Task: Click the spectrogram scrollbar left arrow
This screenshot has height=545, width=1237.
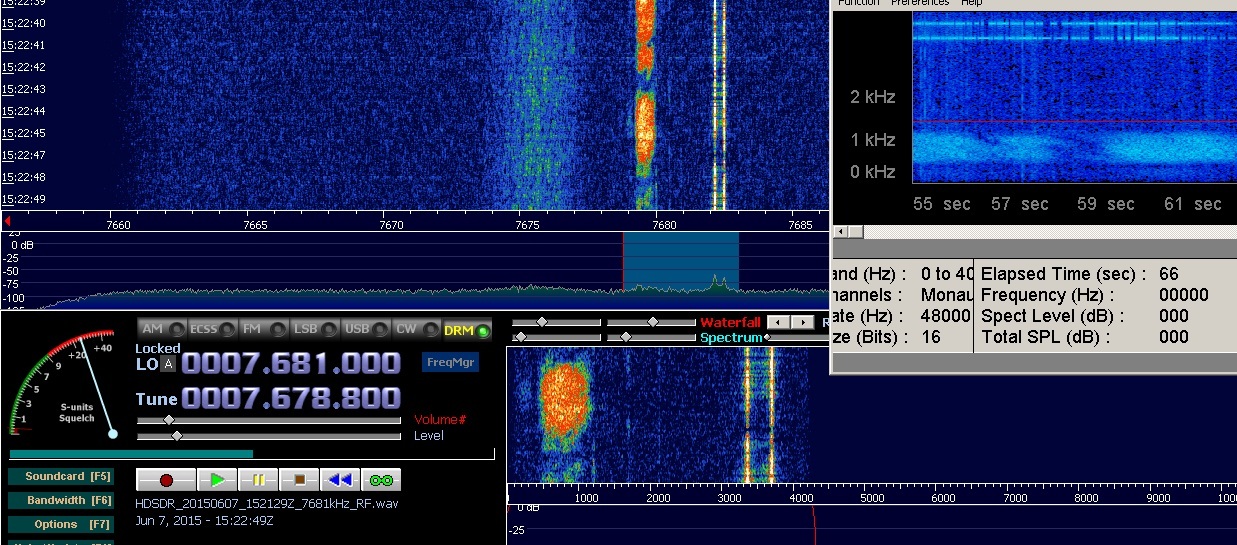Action: pyautogui.click(x=841, y=232)
